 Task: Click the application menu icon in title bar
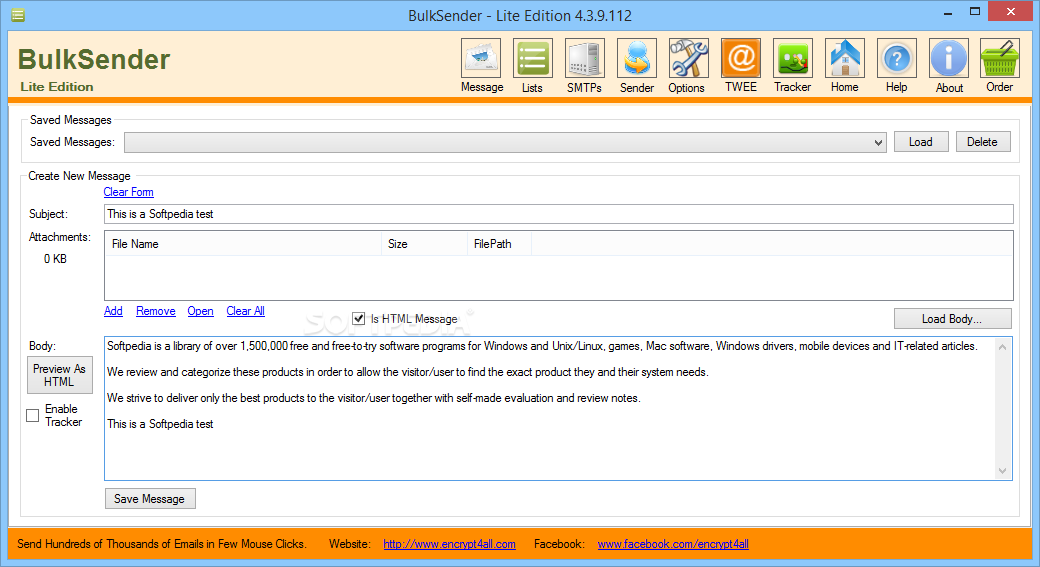(18, 15)
